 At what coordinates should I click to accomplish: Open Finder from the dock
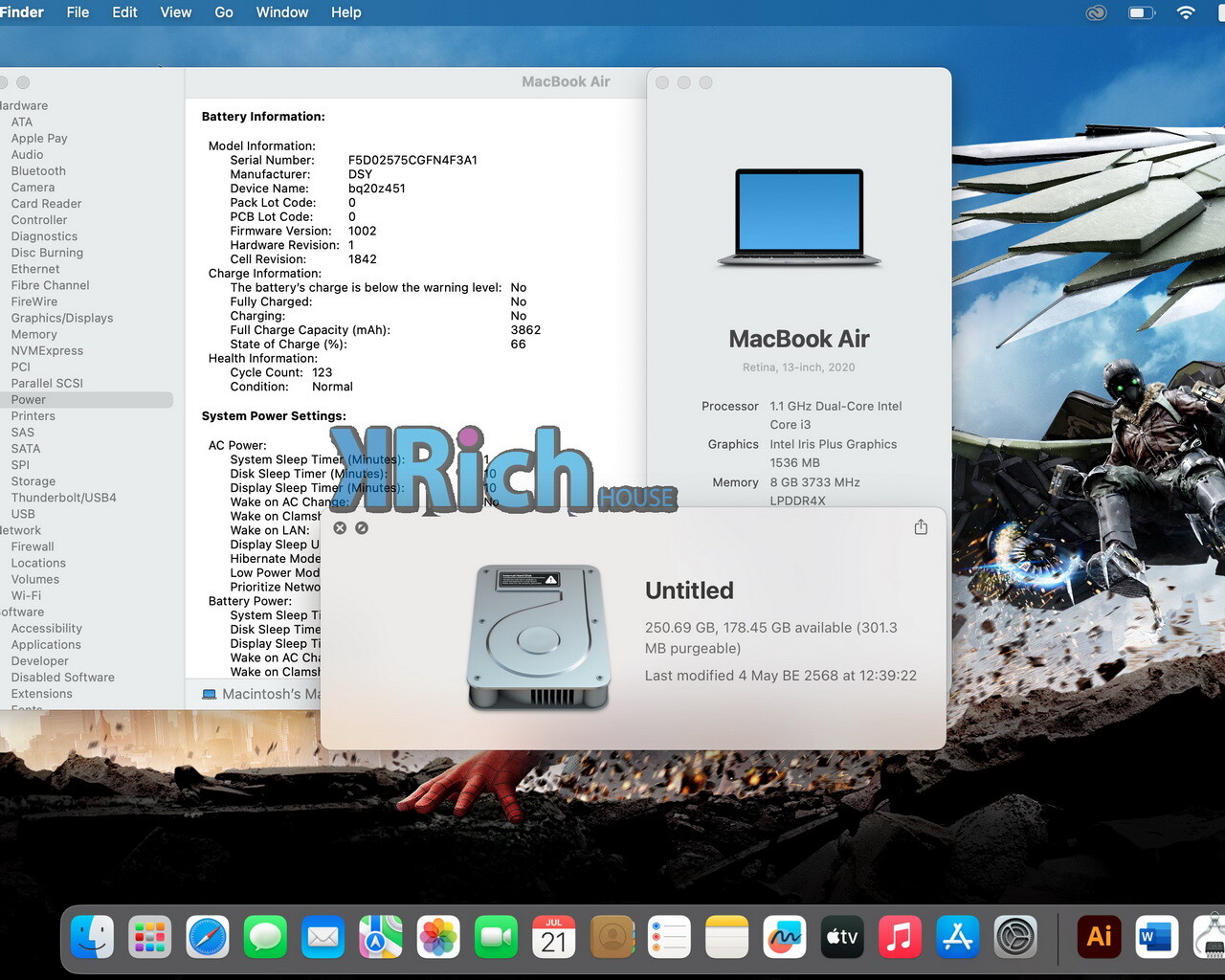tap(93, 937)
